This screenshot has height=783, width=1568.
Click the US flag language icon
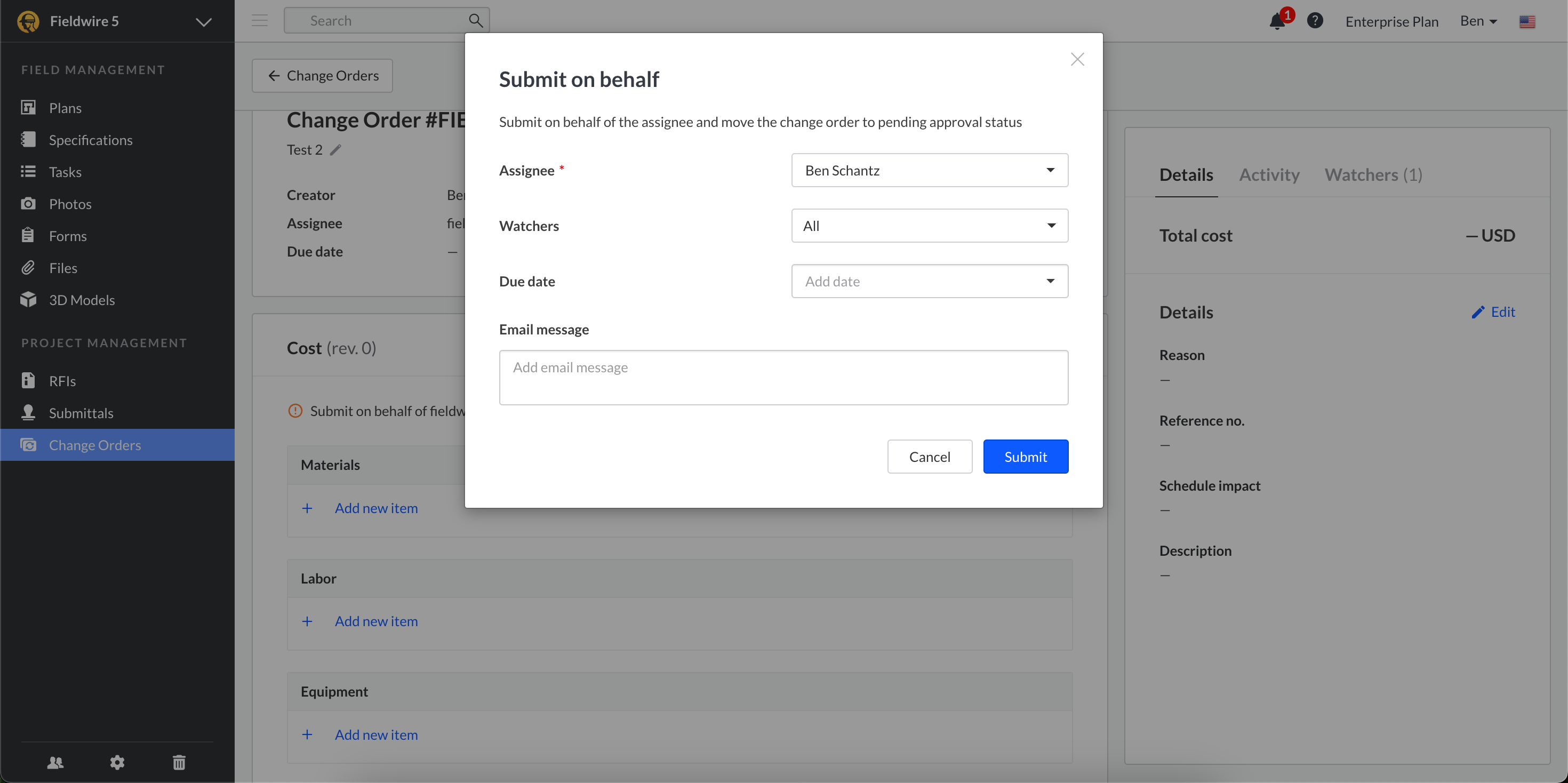coord(1526,22)
